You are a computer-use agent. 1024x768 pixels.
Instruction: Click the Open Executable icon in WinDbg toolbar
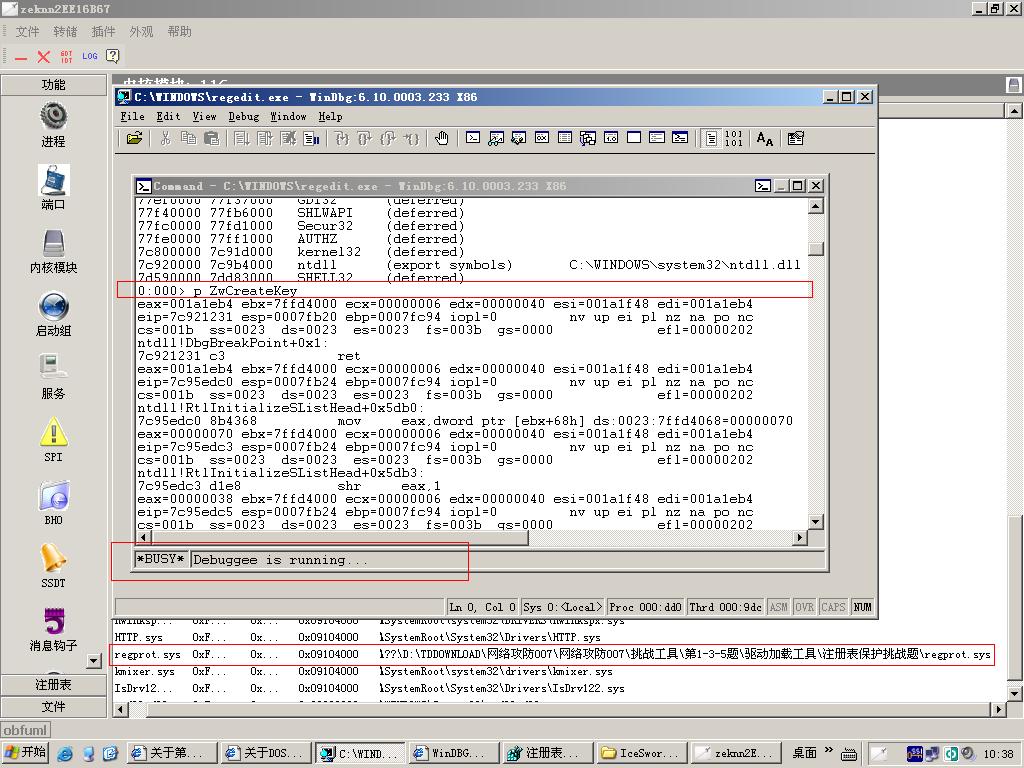click(135, 138)
